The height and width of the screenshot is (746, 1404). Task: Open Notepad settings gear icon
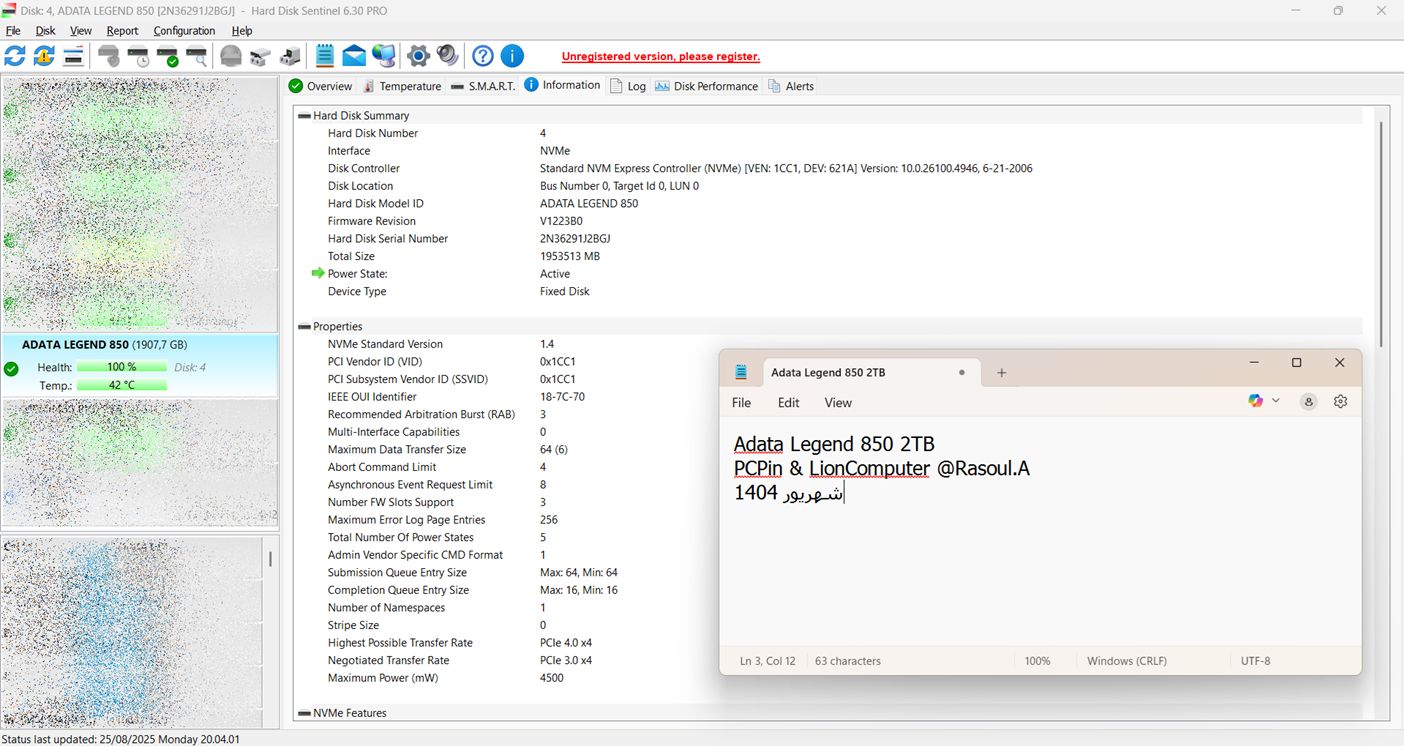pos(1341,402)
